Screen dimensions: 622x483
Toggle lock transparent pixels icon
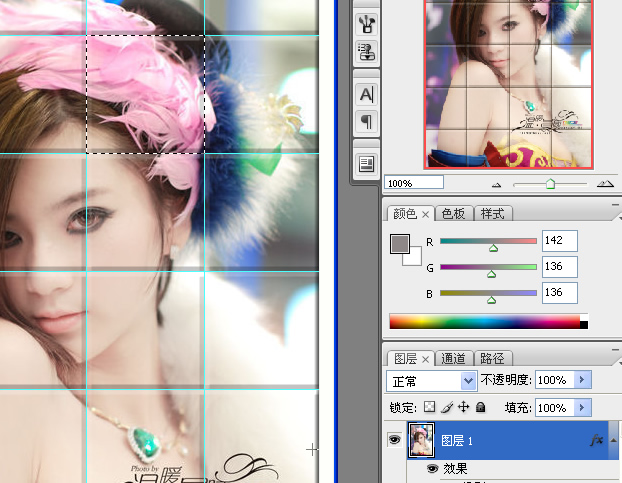point(430,407)
